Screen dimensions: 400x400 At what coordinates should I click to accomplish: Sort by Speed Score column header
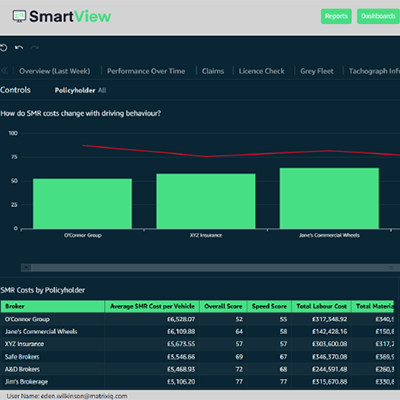[x=269, y=306]
